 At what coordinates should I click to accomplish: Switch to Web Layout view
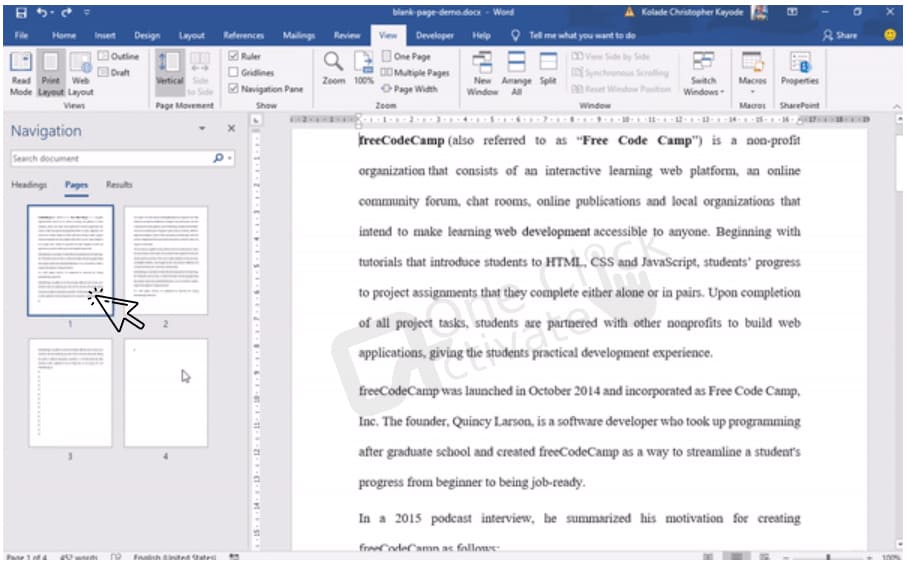(x=80, y=73)
